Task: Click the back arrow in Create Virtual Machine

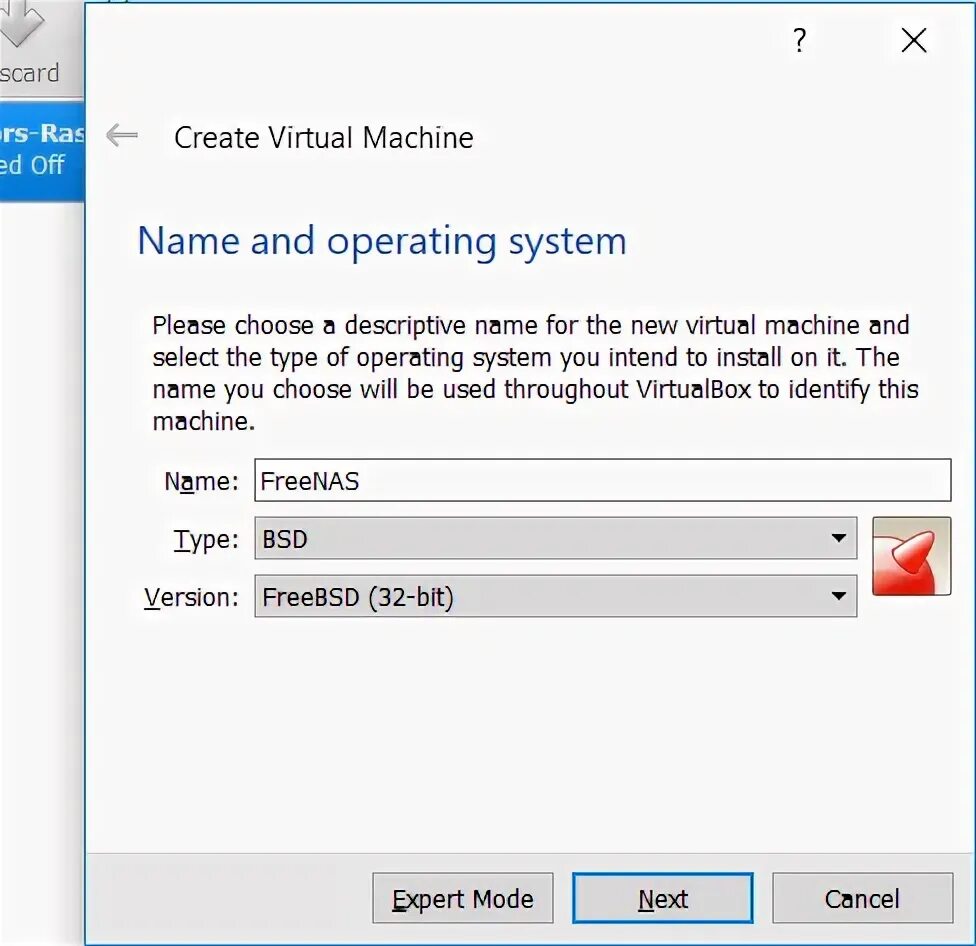Action: pos(122,135)
